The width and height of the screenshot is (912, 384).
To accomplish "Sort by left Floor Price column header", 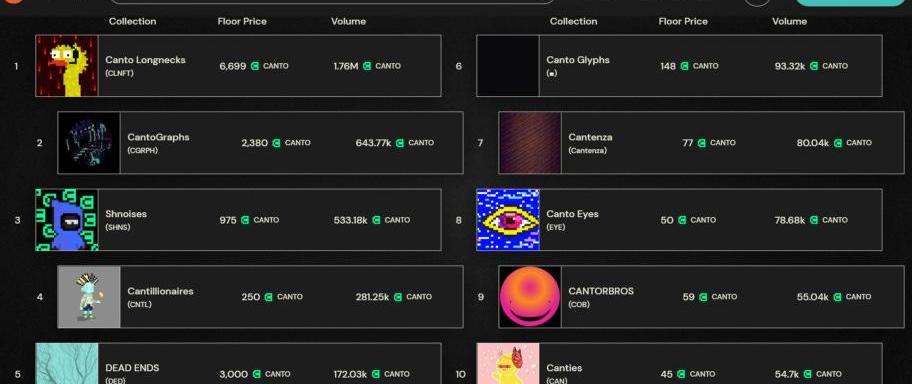I will tap(242, 22).
